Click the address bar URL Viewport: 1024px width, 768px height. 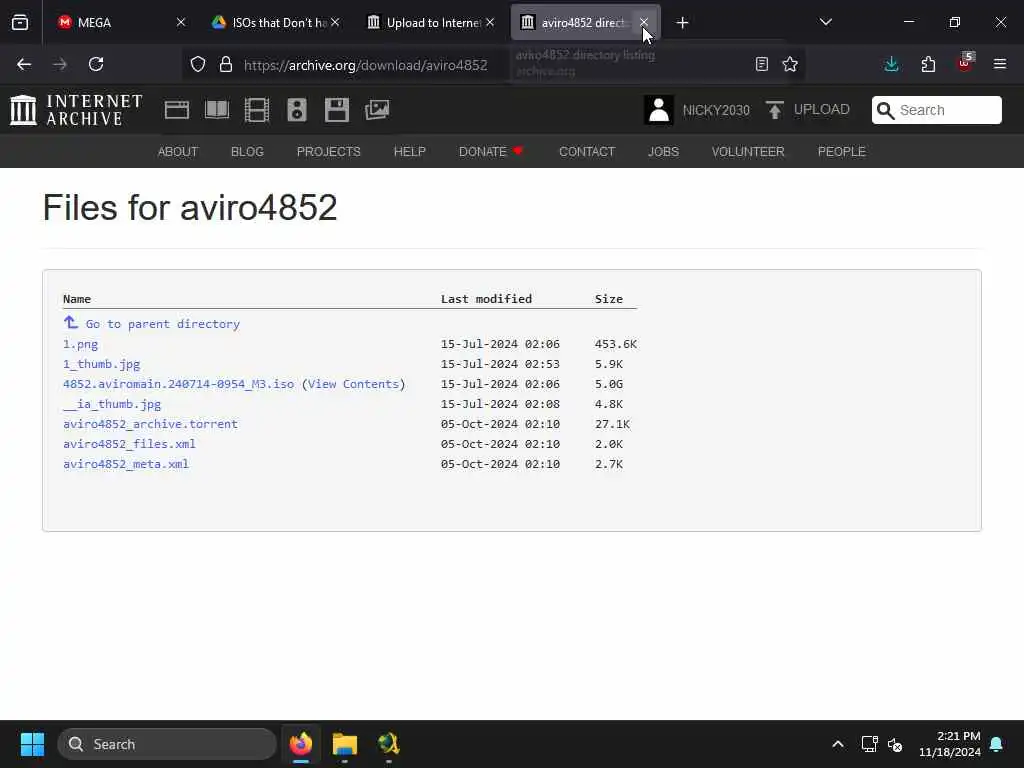tap(366, 65)
